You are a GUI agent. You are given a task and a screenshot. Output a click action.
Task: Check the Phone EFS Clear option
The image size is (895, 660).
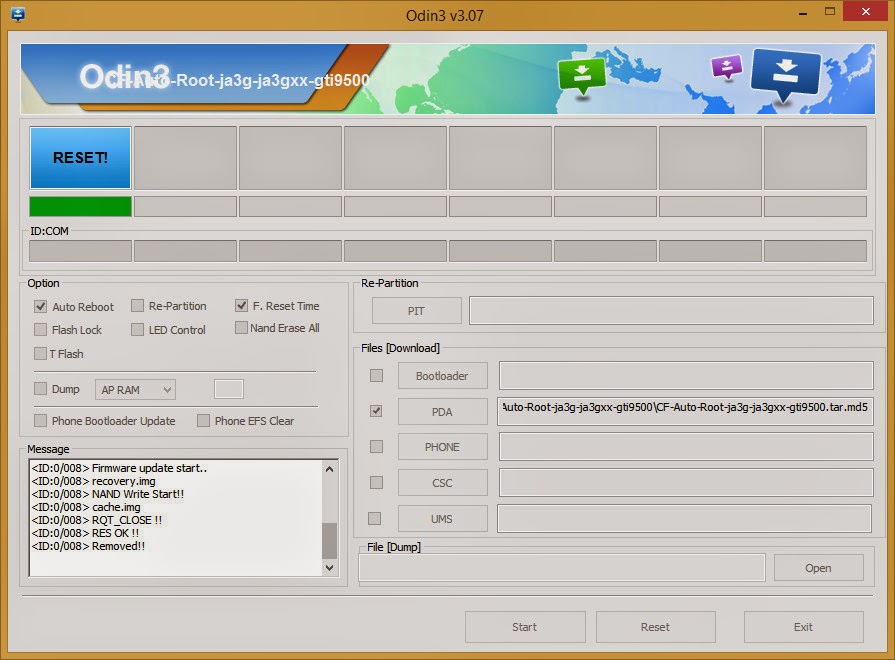point(203,421)
